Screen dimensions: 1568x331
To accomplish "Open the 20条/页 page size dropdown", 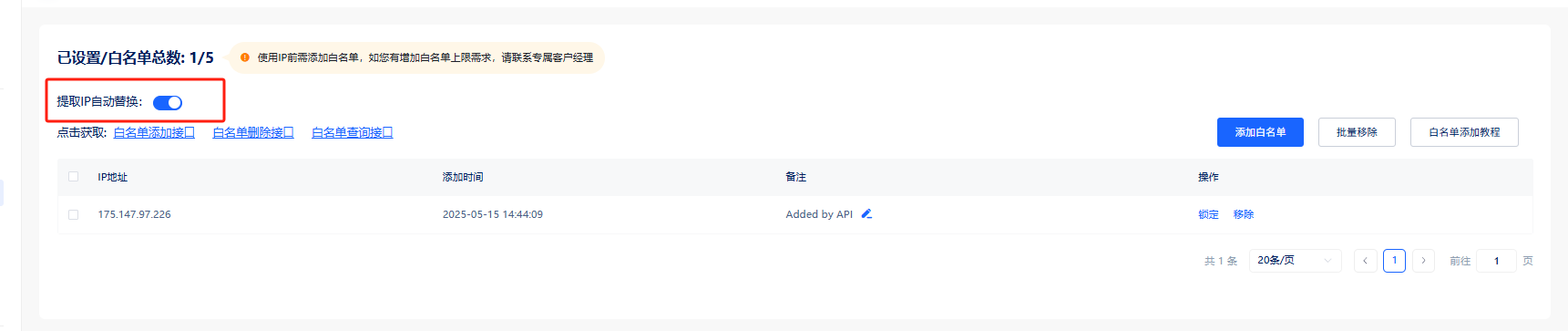I will point(1295,261).
